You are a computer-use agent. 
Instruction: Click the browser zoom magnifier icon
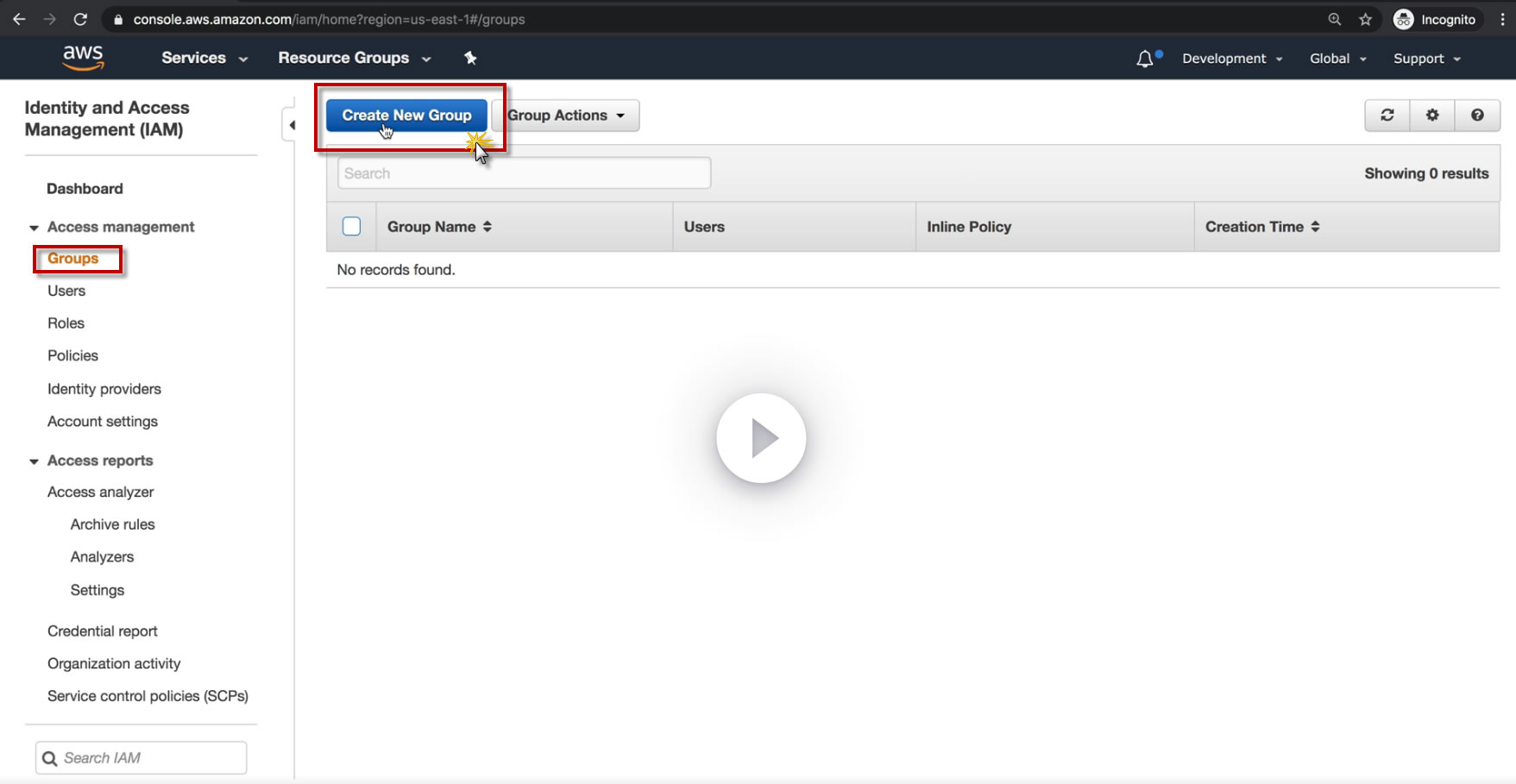click(1335, 19)
